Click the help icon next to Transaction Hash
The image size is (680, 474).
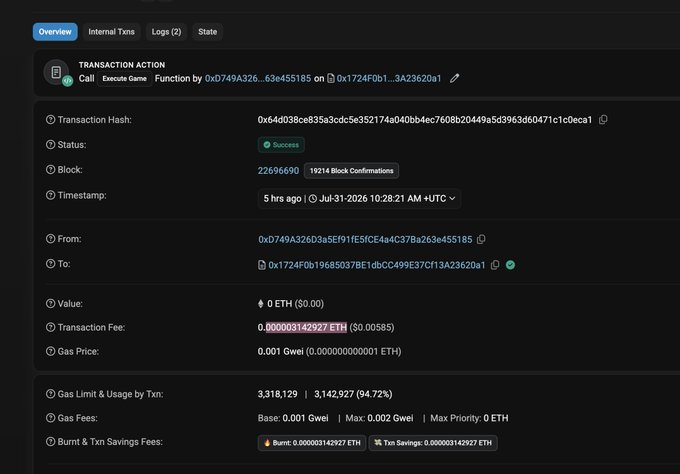click(50, 120)
